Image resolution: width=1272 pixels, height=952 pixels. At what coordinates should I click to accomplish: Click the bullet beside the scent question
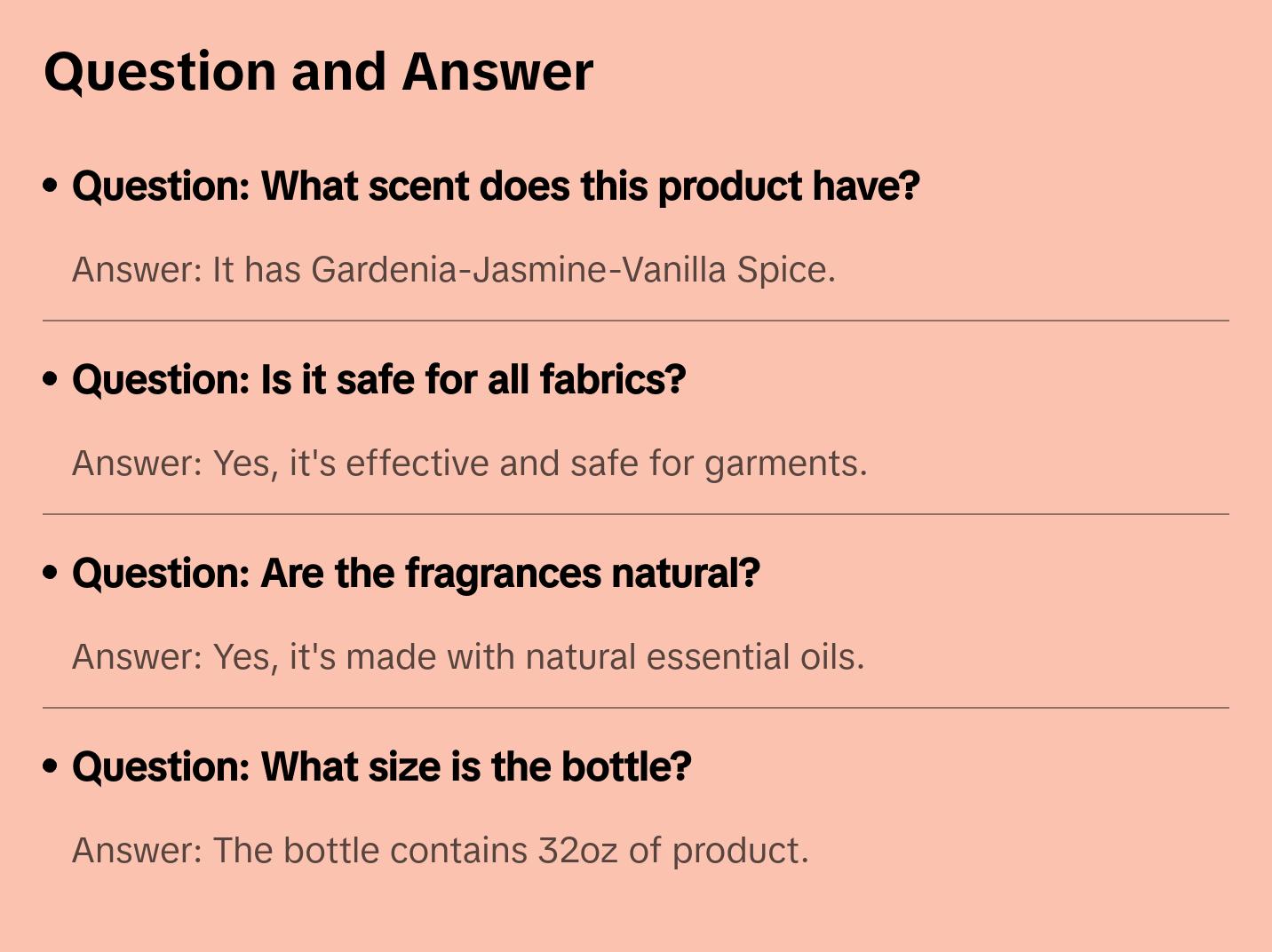tap(51, 186)
